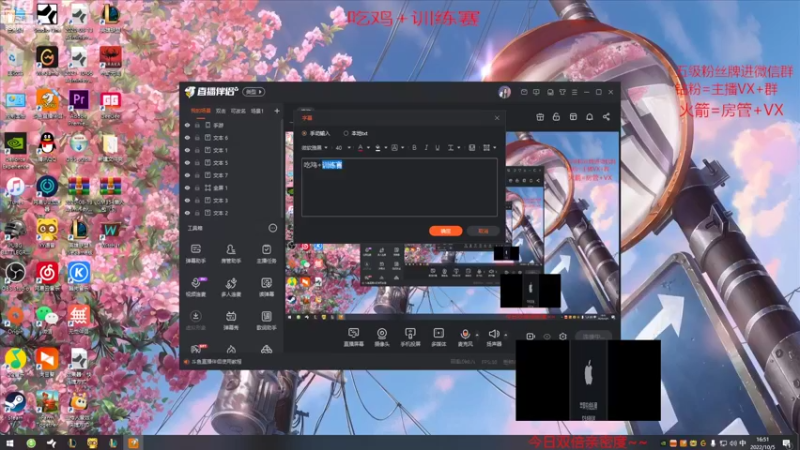
Task: Toggle visibility of layer 全屏 1
Action: point(187,188)
